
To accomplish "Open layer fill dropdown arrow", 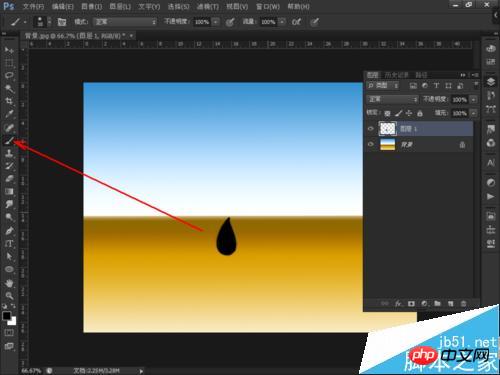I will click(x=473, y=113).
